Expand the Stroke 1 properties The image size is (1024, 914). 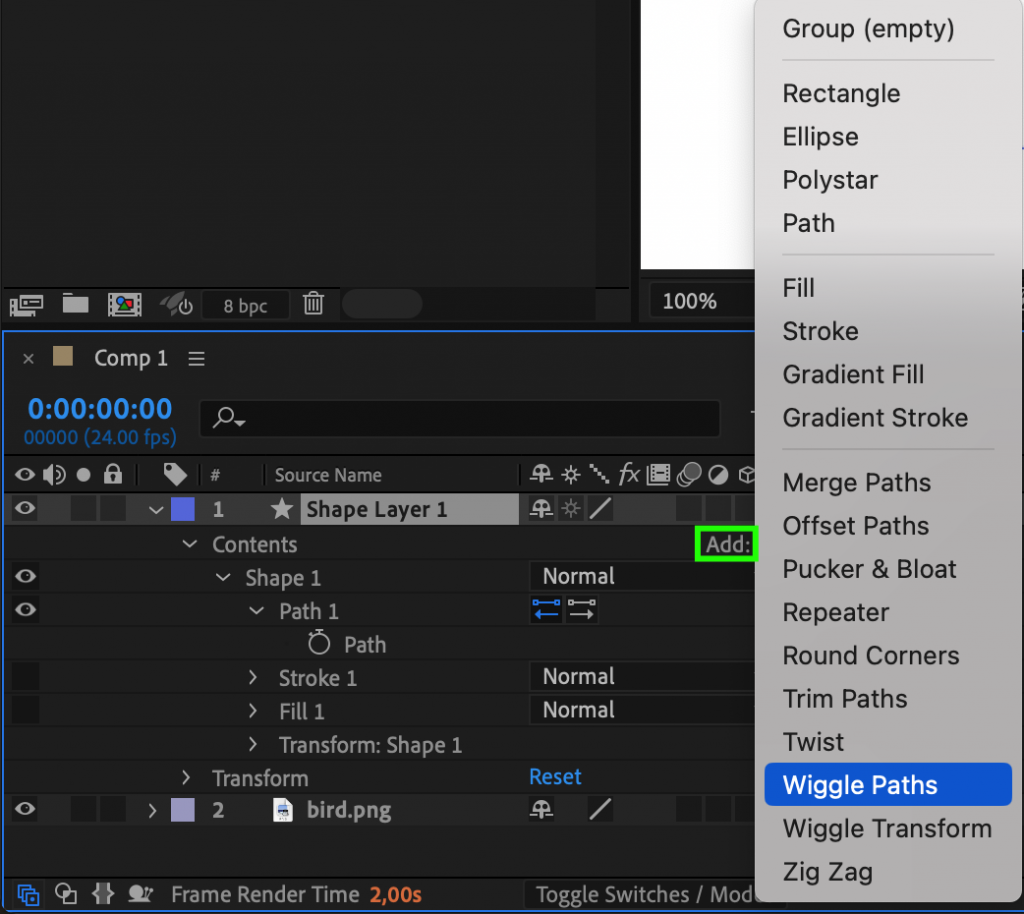tap(252, 677)
